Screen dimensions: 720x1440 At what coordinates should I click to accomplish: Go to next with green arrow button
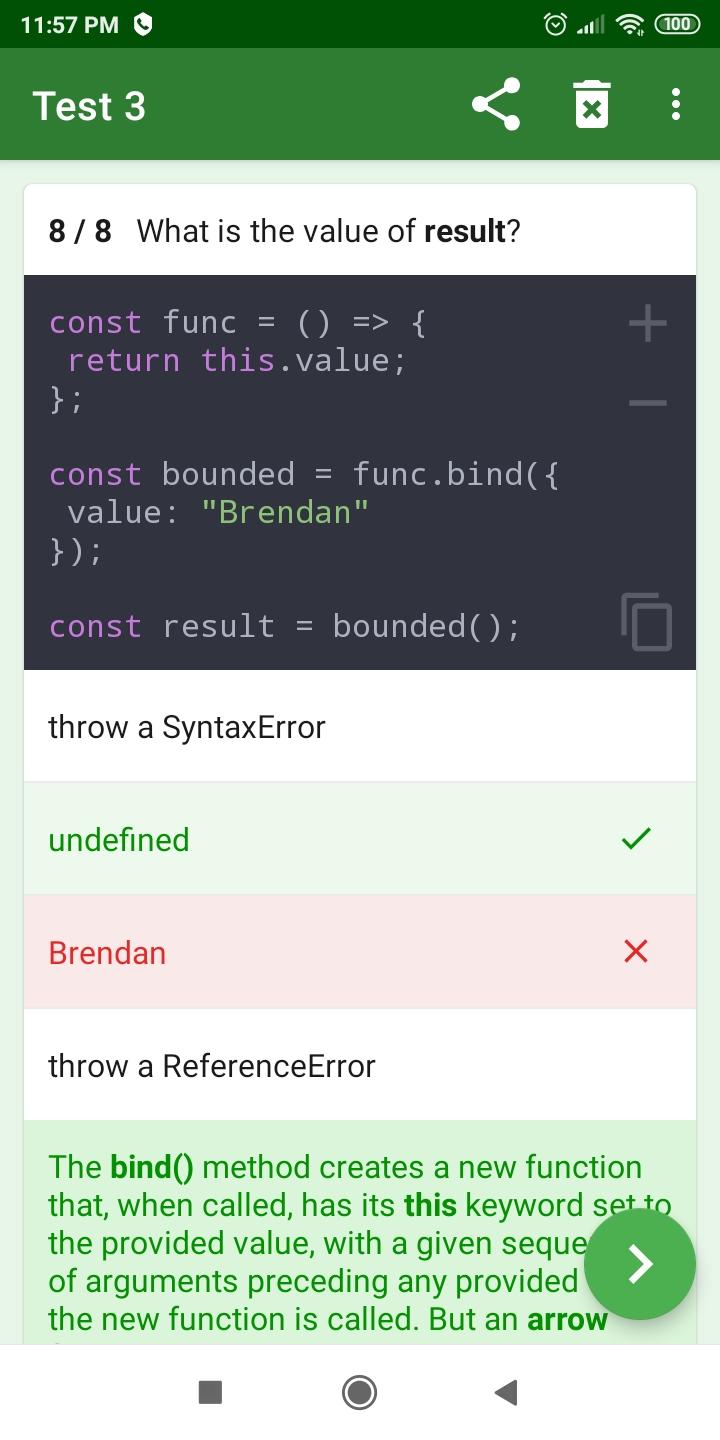point(640,1264)
